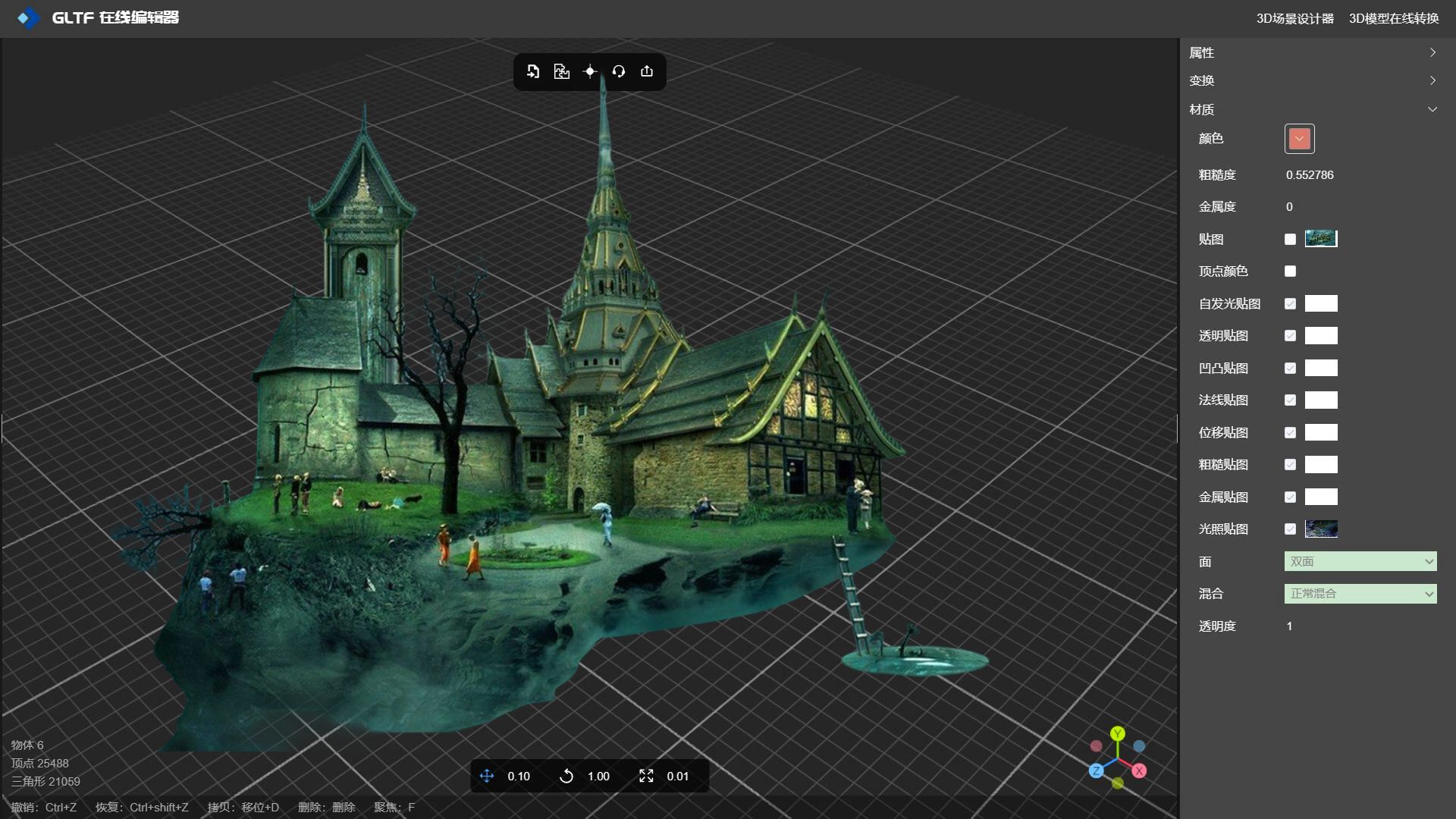1456x819 pixels.
Task: Click the export/share icon
Action: click(647, 71)
